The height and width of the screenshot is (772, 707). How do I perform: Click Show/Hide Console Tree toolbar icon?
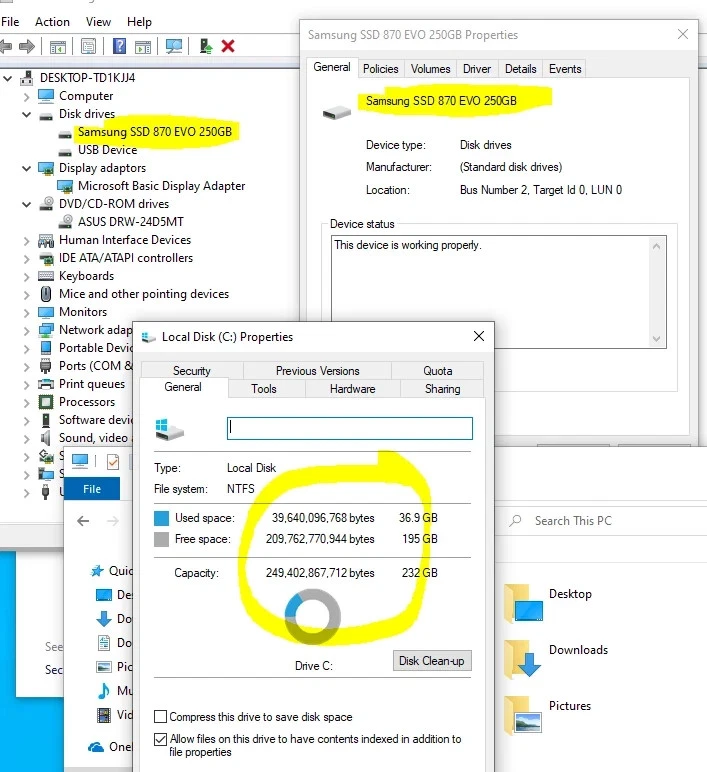(58, 47)
